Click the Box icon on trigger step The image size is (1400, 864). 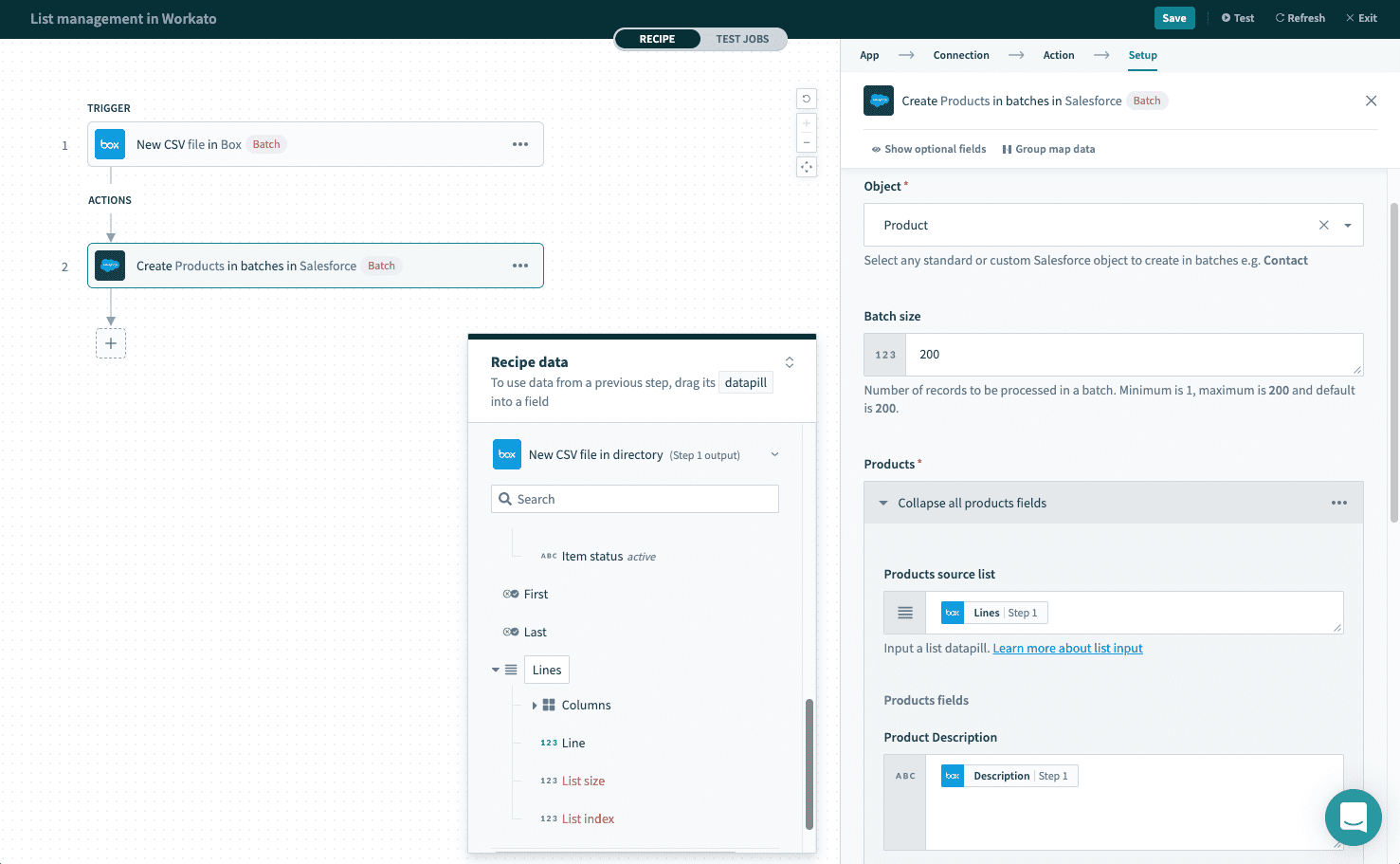(x=110, y=144)
